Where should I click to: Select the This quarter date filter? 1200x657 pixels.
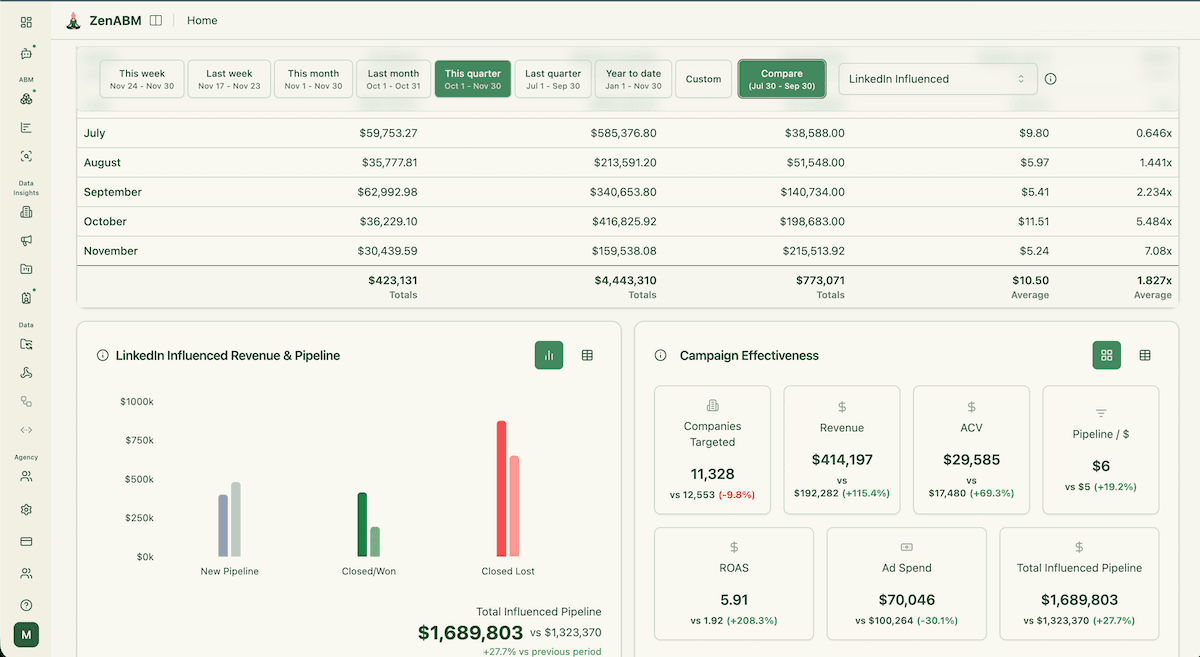click(472, 78)
